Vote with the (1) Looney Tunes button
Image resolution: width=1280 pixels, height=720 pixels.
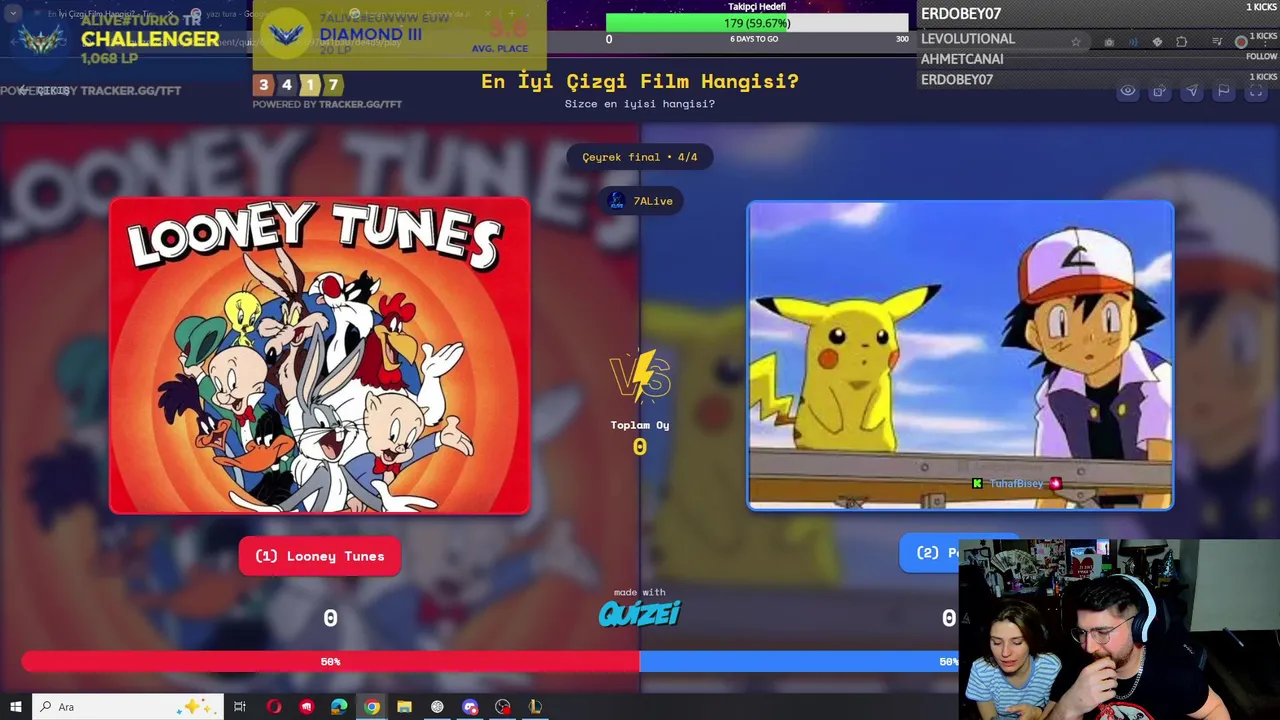pos(320,556)
